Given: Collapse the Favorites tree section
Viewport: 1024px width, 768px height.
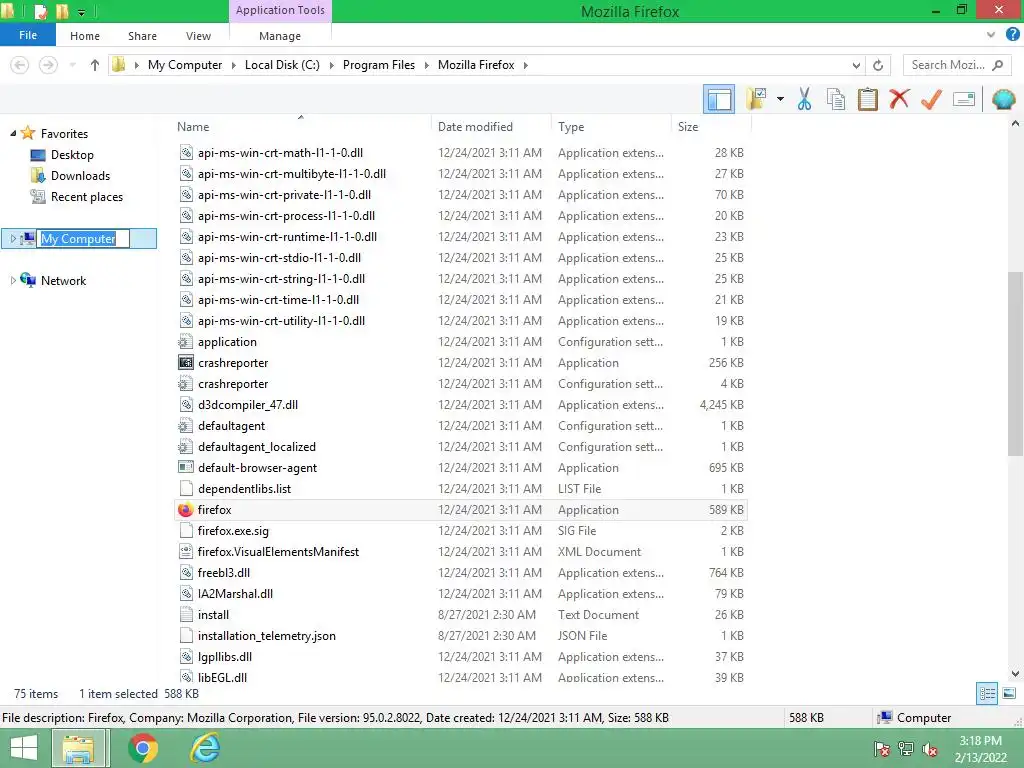Looking at the screenshot, I should point(13,133).
